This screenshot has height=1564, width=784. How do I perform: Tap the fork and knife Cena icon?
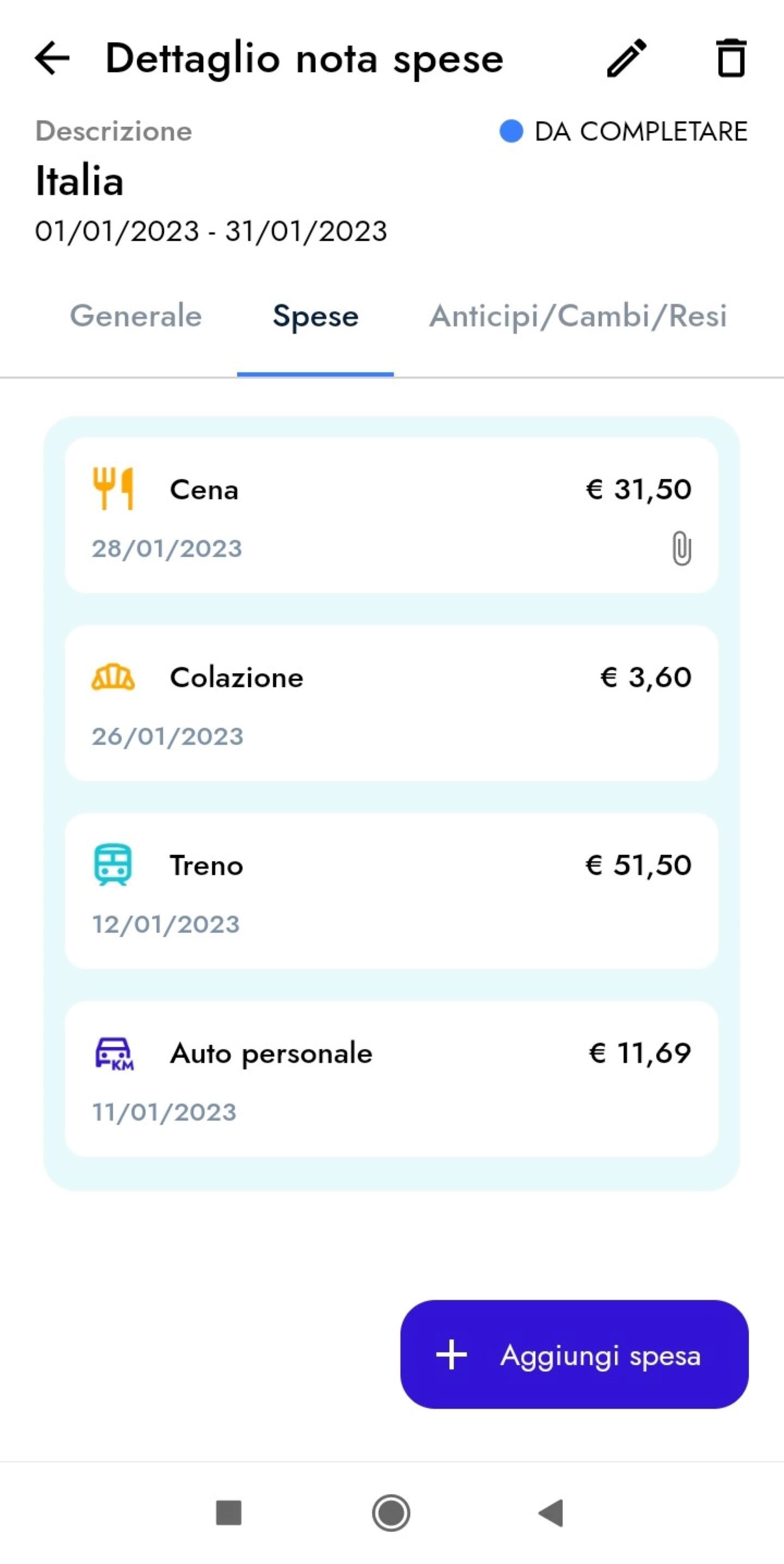[113, 488]
